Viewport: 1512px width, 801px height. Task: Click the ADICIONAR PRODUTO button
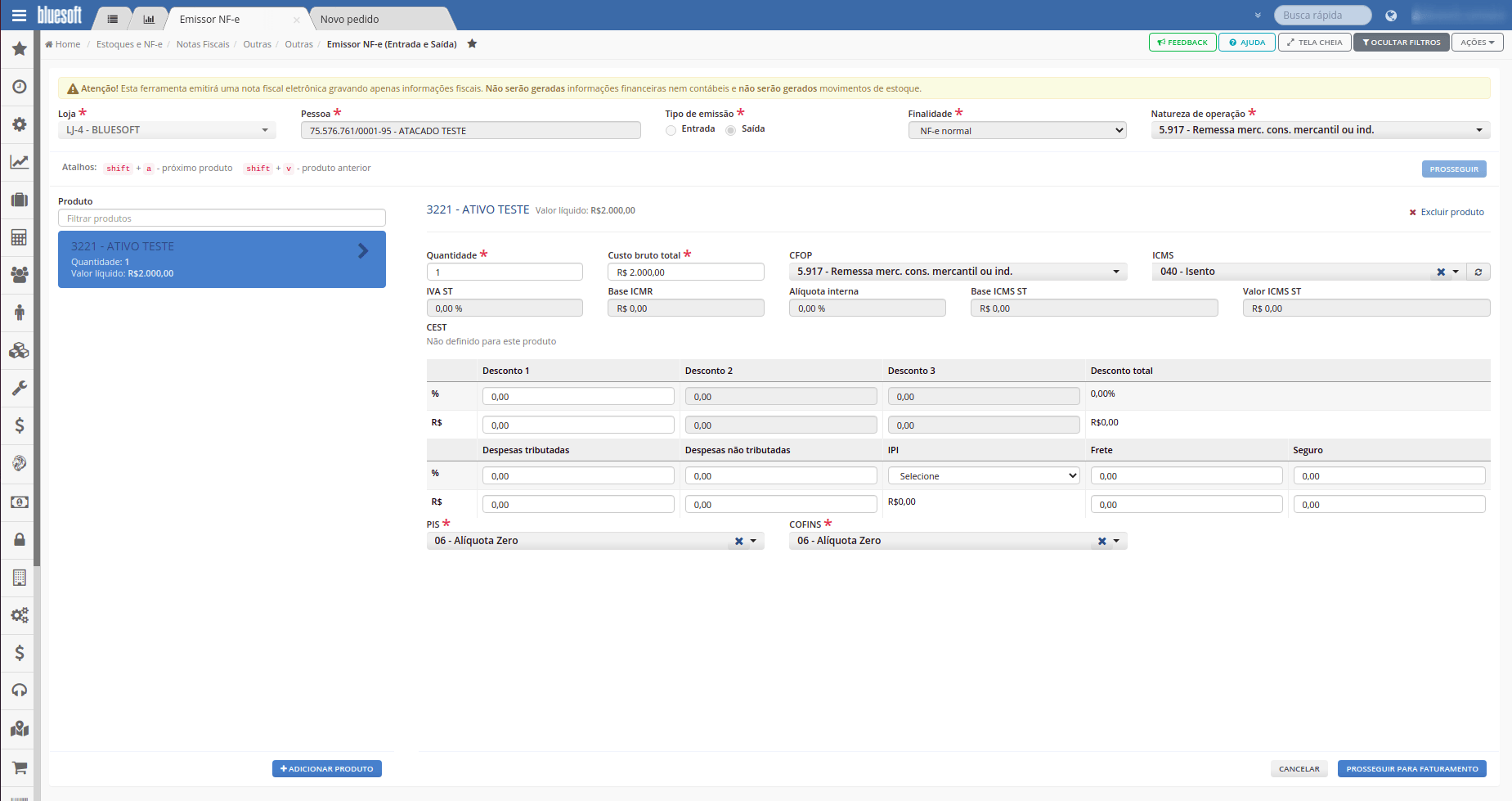pyautogui.click(x=326, y=768)
